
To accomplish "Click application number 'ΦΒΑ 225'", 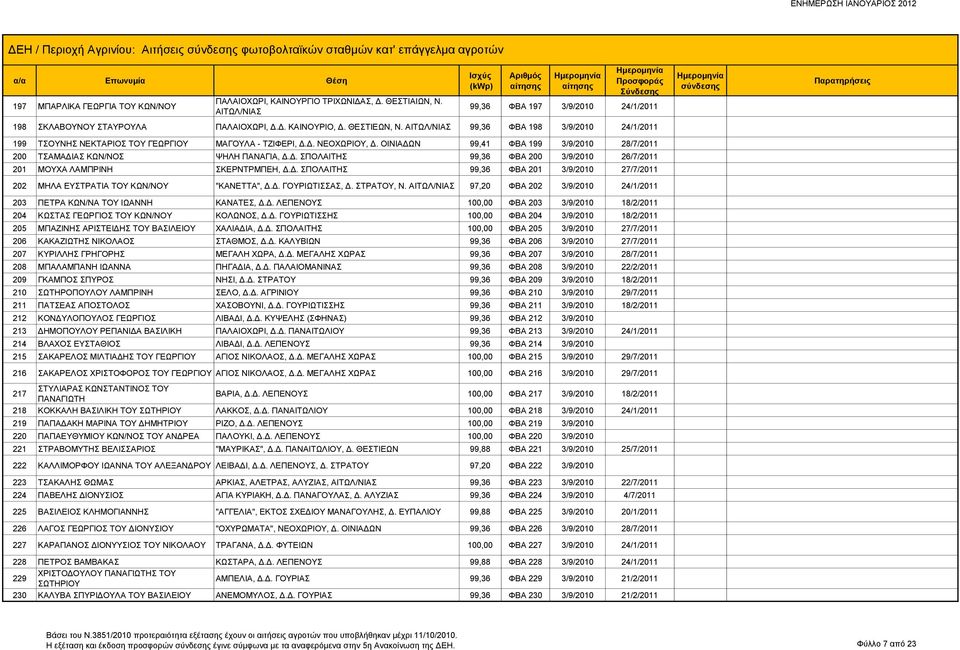I will tap(525, 512).
